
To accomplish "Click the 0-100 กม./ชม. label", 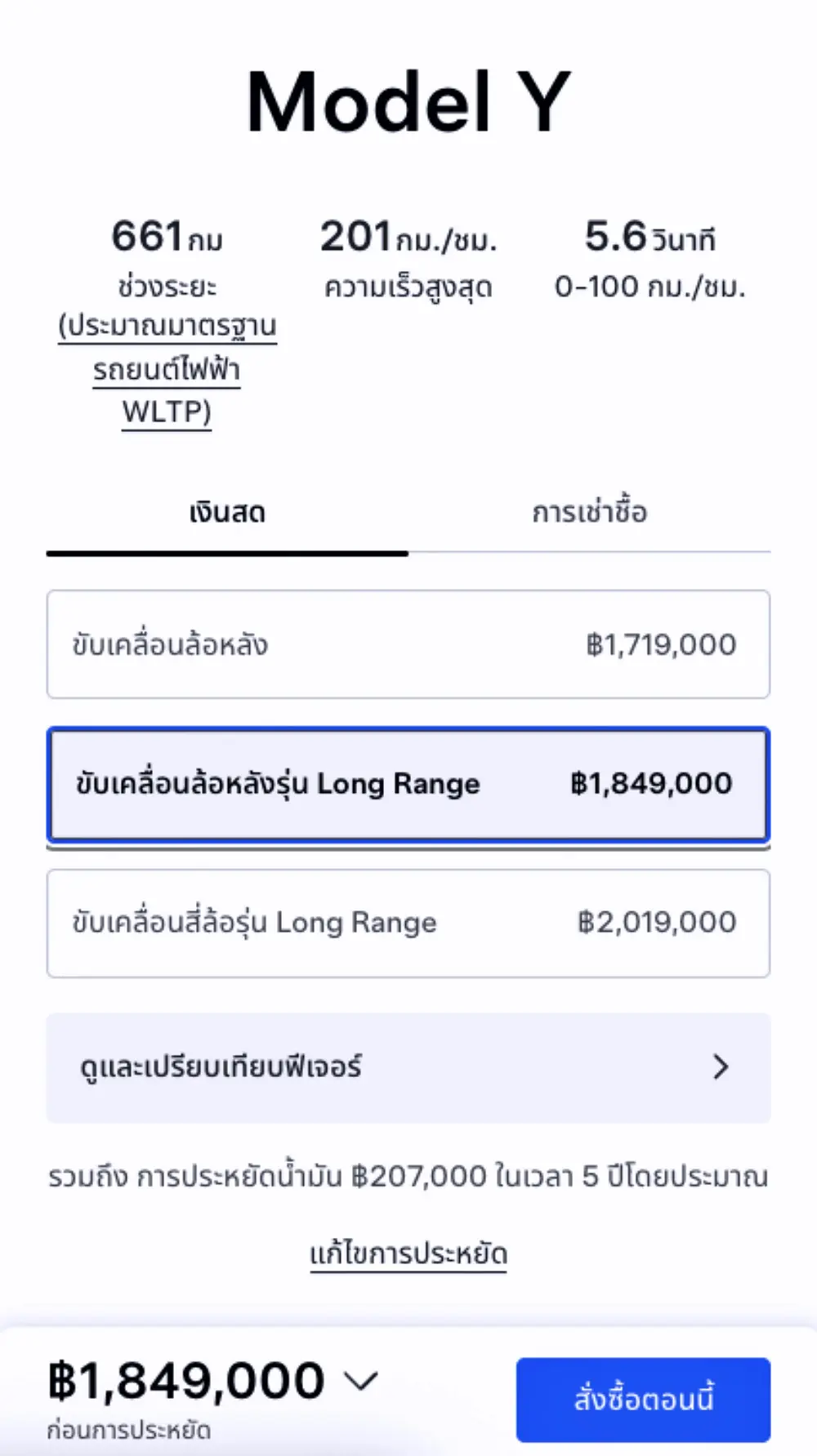I will pyautogui.click(x=650, y=287).
